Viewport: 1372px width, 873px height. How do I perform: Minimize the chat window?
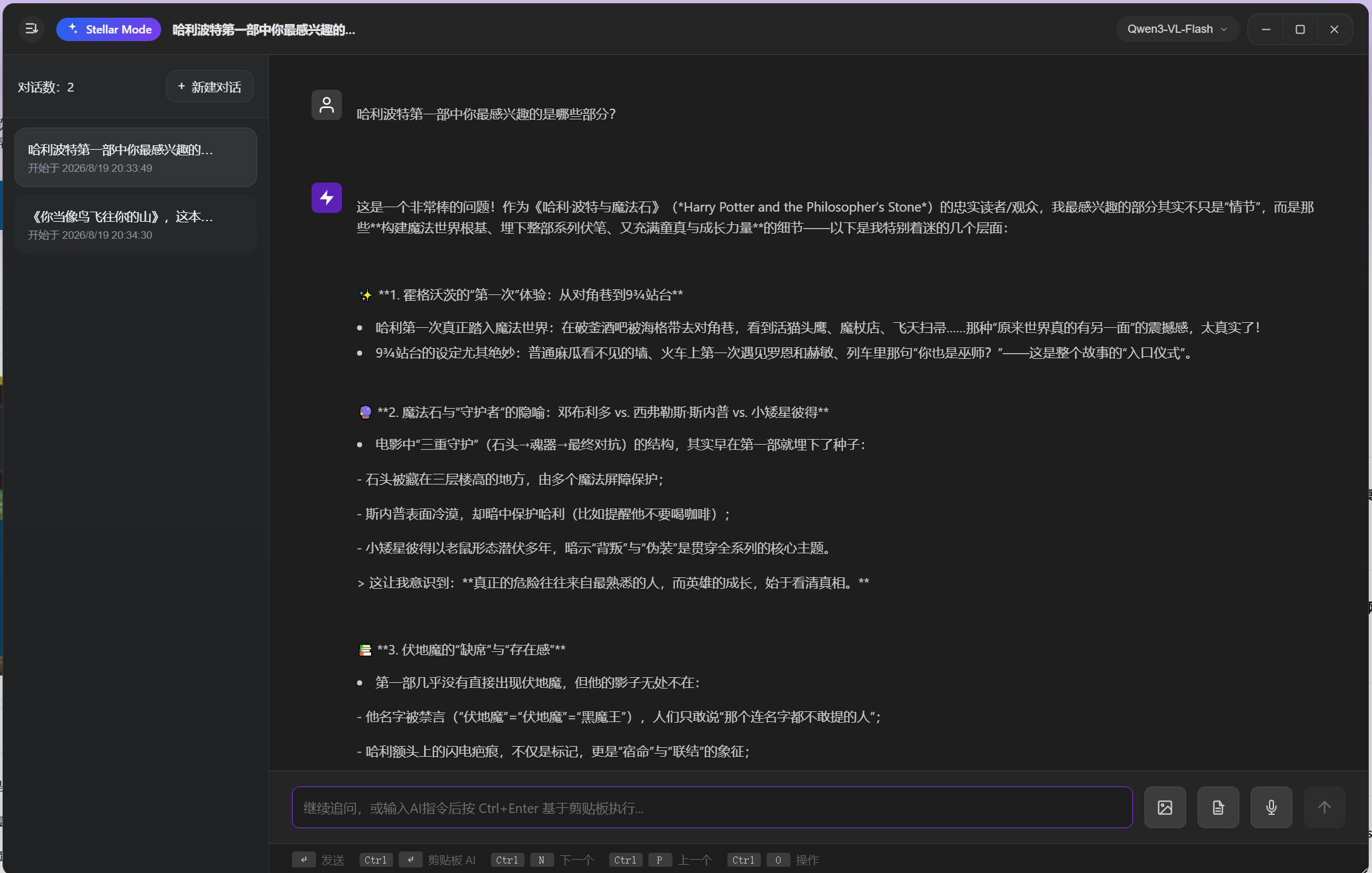point(1266,29)
